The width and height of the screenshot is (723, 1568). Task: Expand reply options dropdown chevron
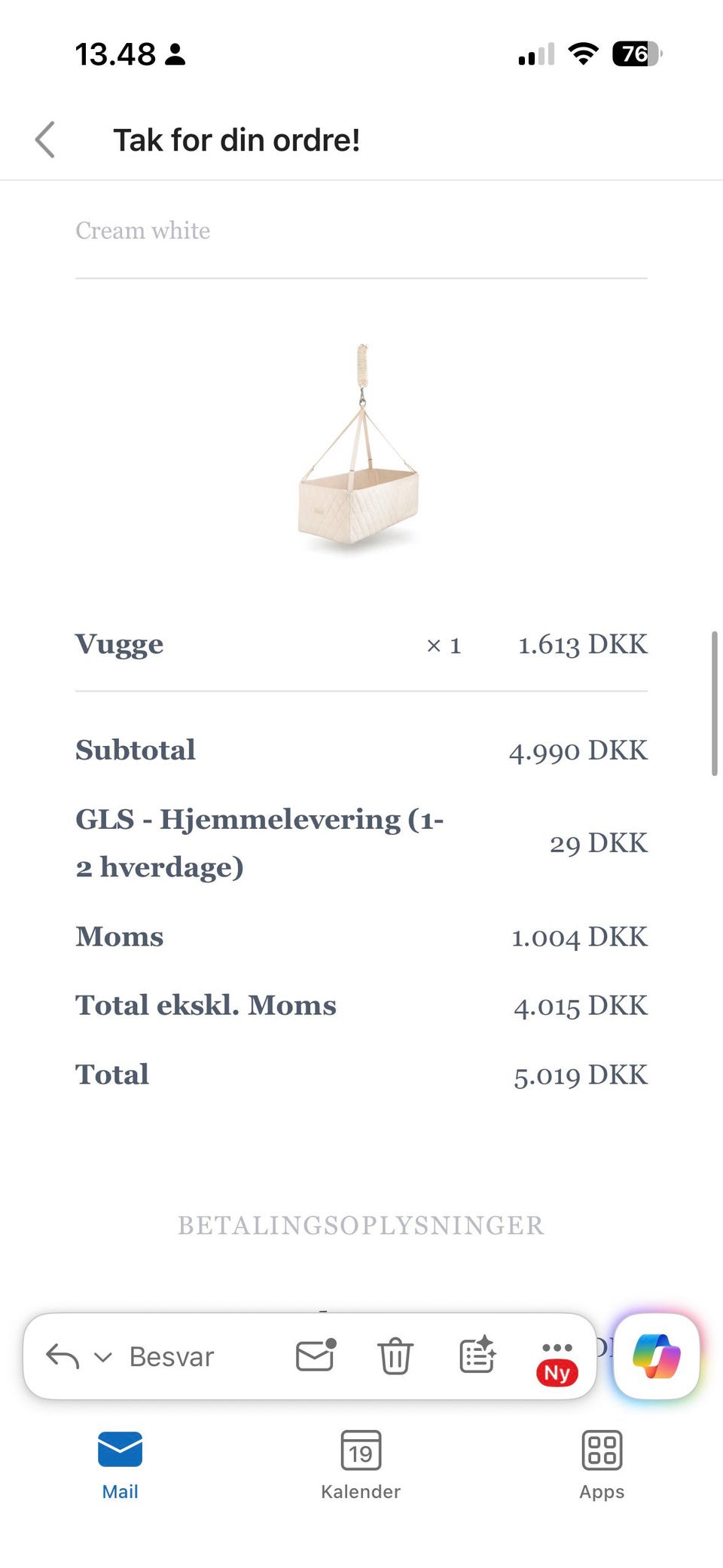point(103,1357)
